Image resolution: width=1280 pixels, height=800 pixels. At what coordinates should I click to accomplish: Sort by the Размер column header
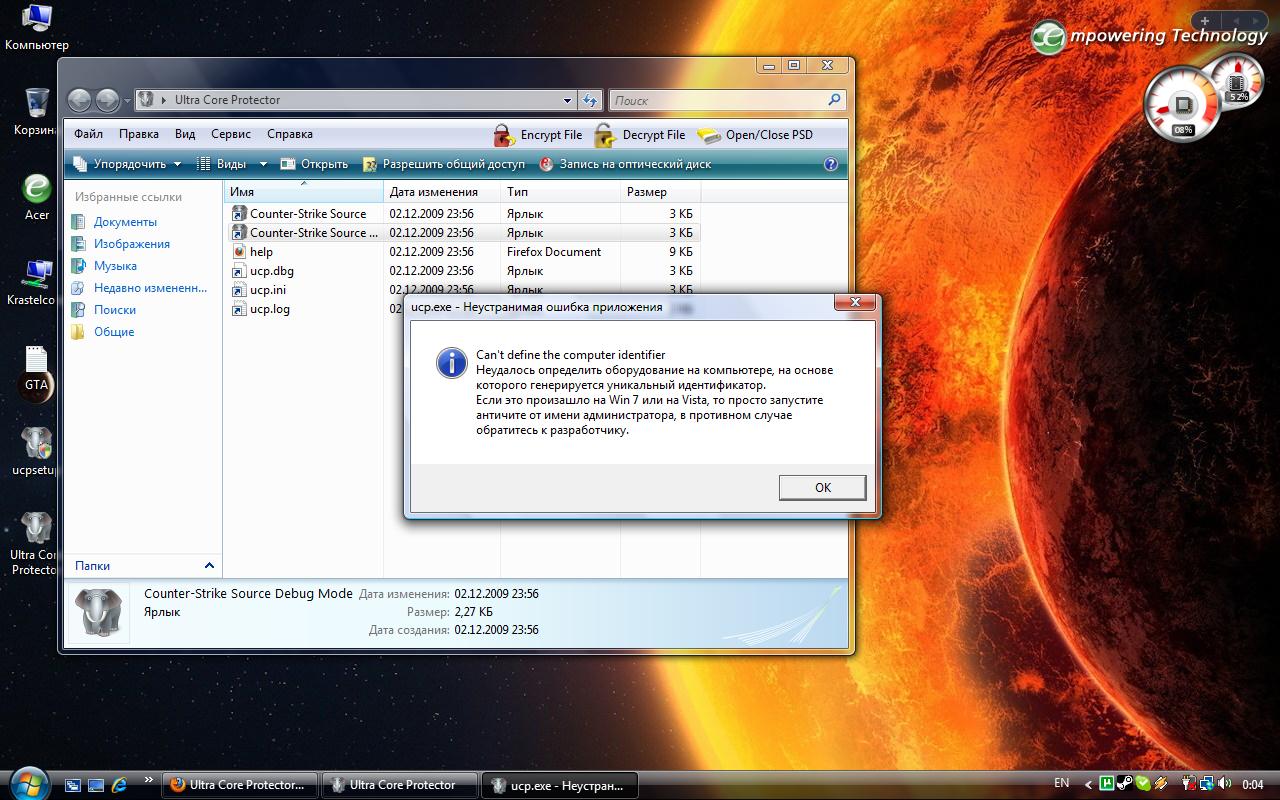point(660,191)
